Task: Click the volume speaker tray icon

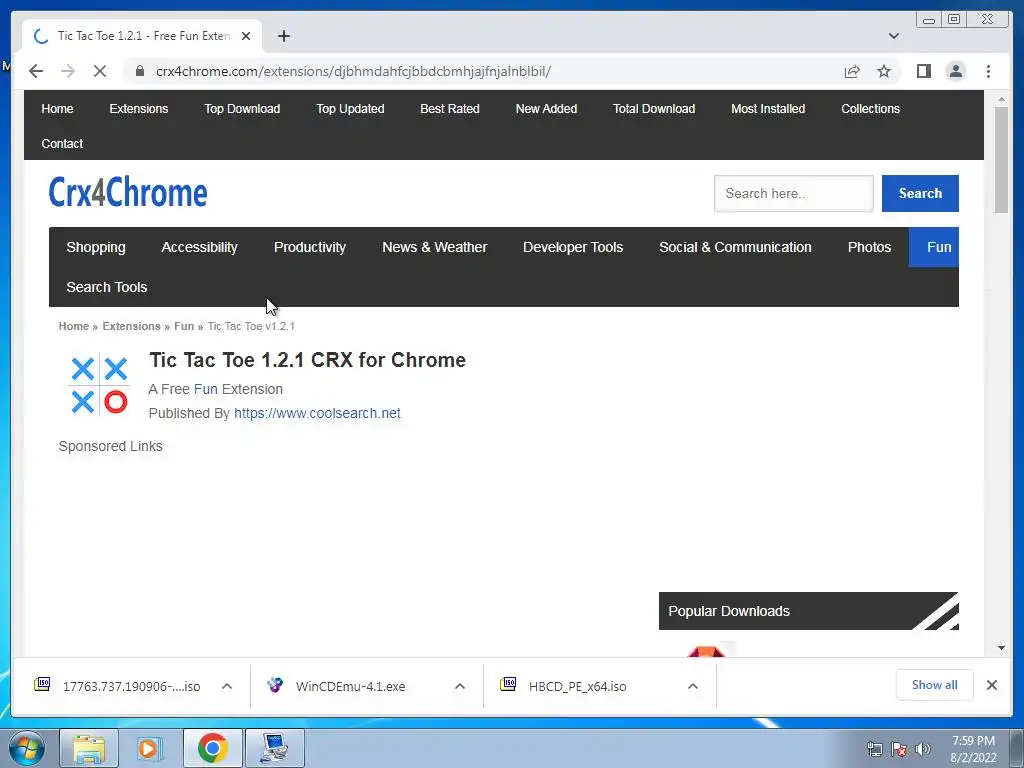Action: (922, 749)
